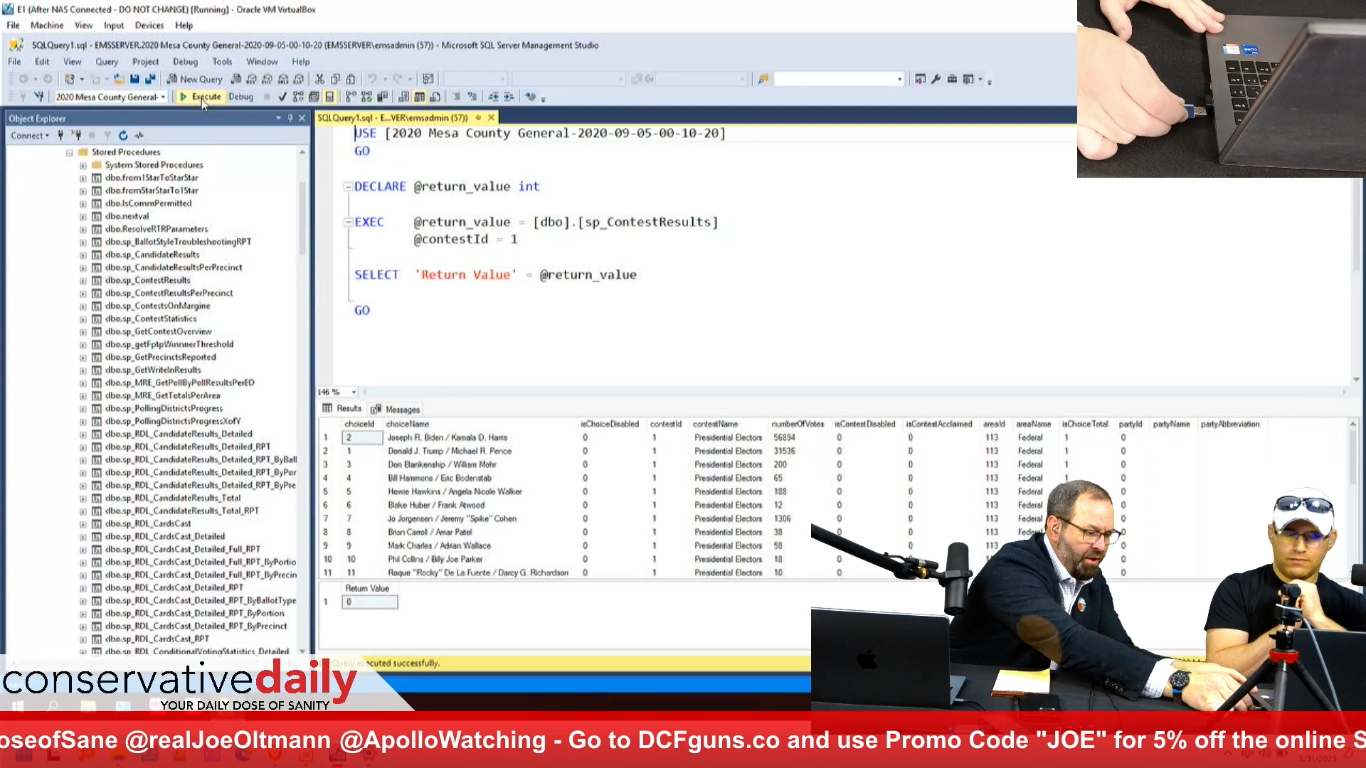Click the Decrease Indent icon

tap(494, 97)
